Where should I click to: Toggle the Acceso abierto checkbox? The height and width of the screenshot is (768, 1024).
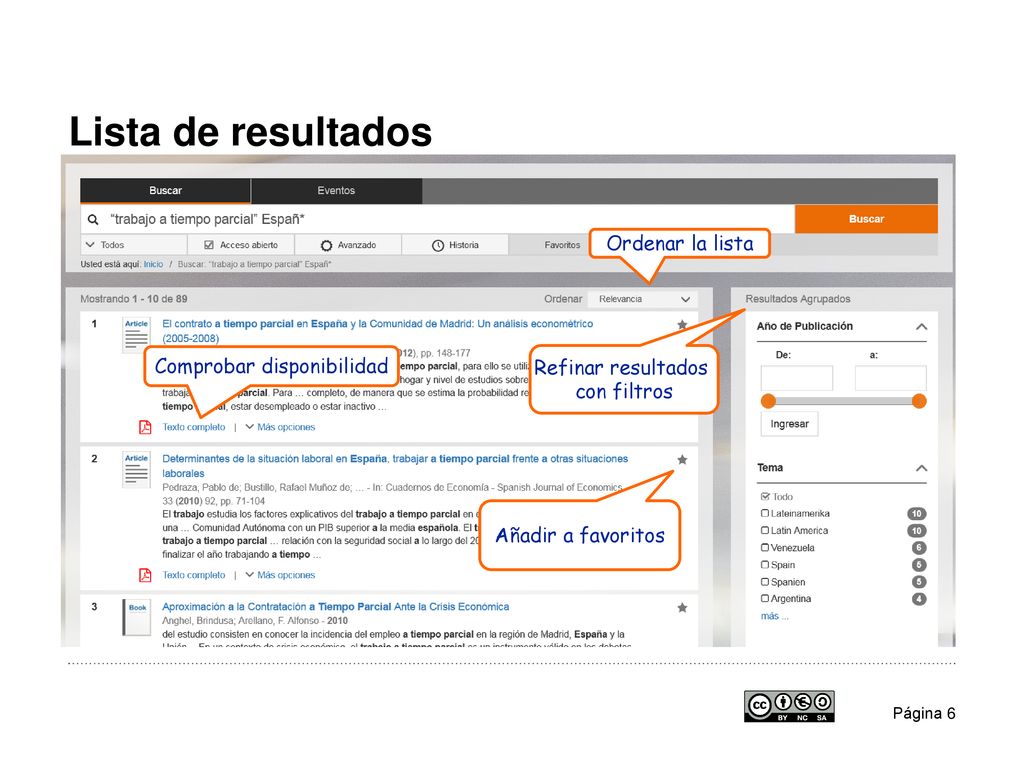click(209, 245)
